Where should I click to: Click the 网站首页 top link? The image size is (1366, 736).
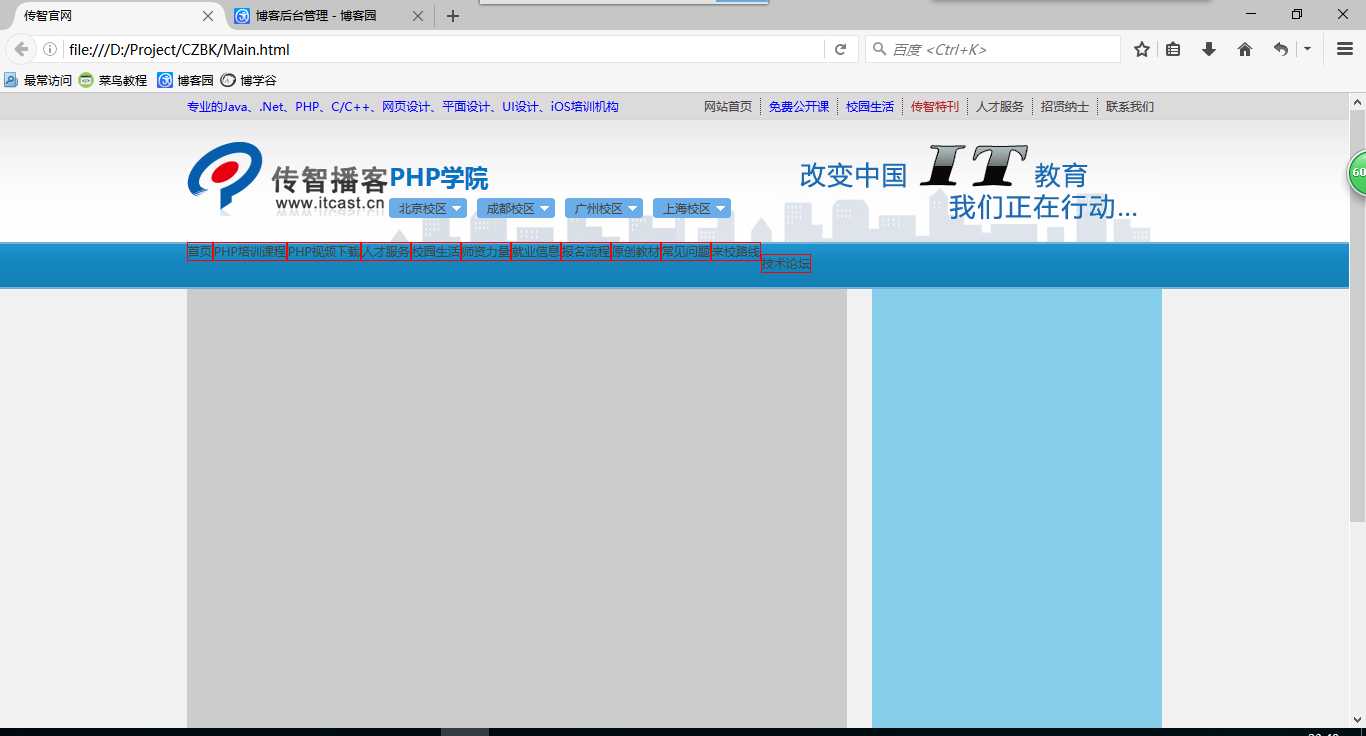click(x=727, y=107)
